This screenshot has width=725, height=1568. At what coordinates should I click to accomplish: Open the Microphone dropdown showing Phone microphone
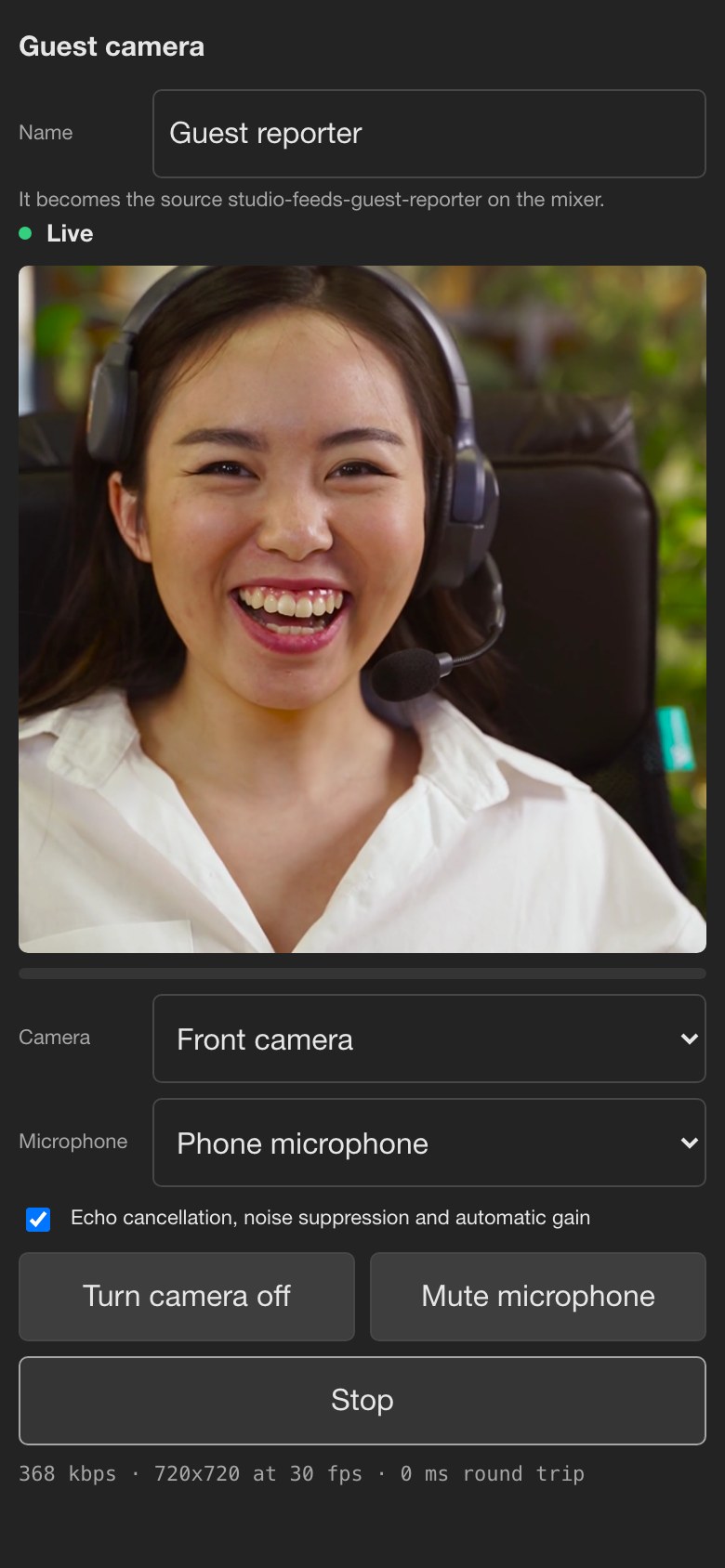(x=428, y=1143)
